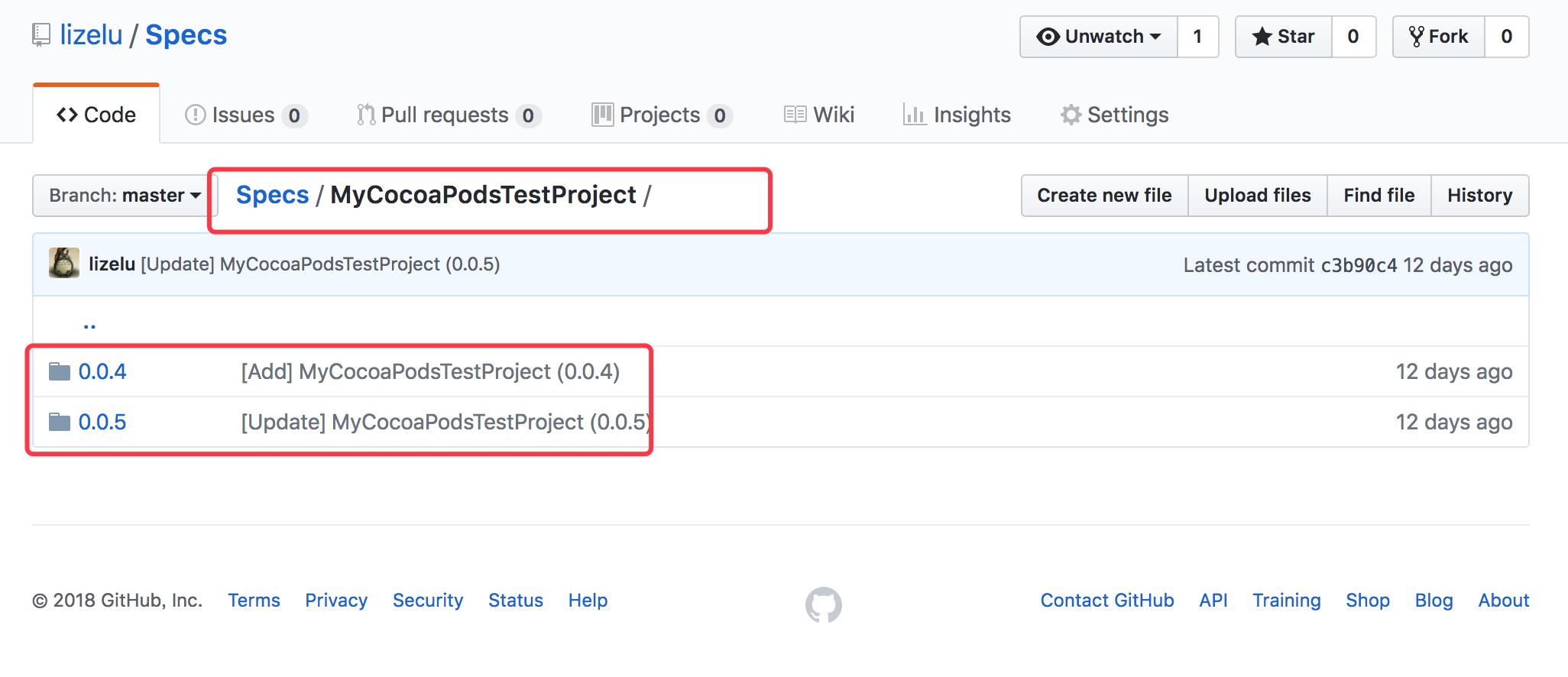The height and width of the screenshot is (677, 1568).
Task: Fork the Specs repository
Action: click(x=1439, y=37)
